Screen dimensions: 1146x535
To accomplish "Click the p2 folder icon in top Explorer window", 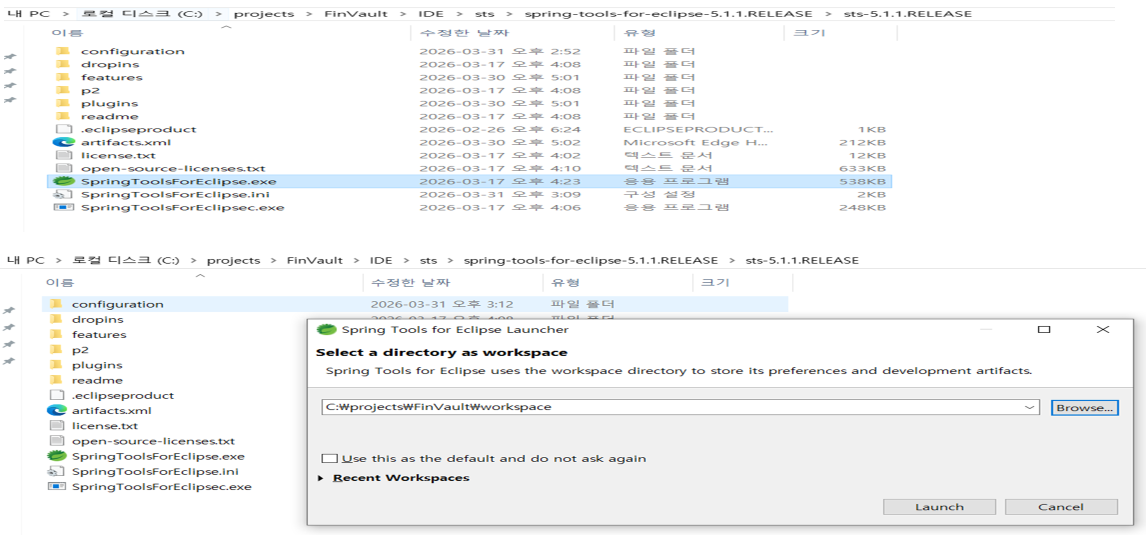I will [x=63, y=91].
